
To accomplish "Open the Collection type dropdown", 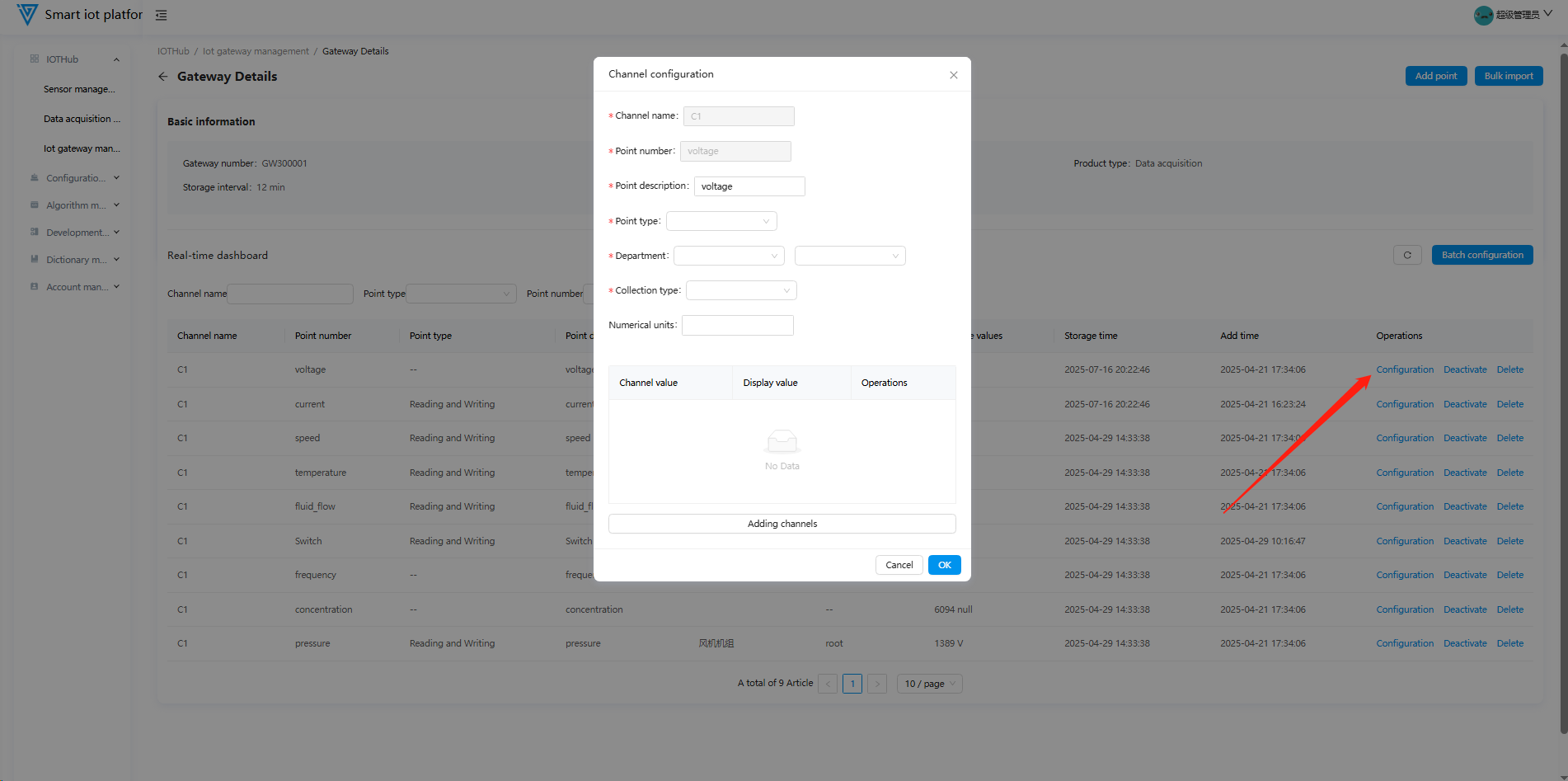I will coord(741,290).
